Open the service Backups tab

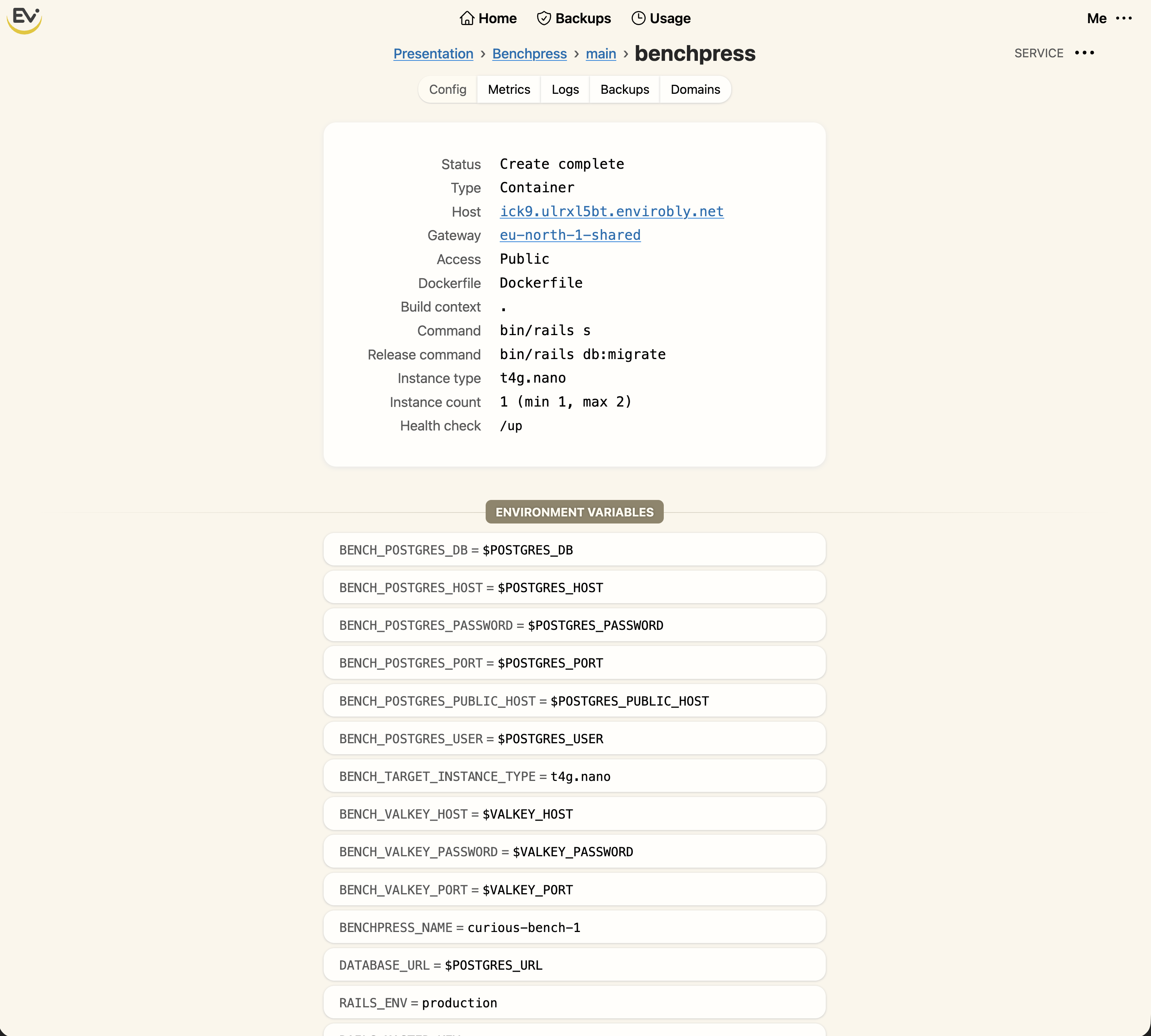(x=624, y=89)
